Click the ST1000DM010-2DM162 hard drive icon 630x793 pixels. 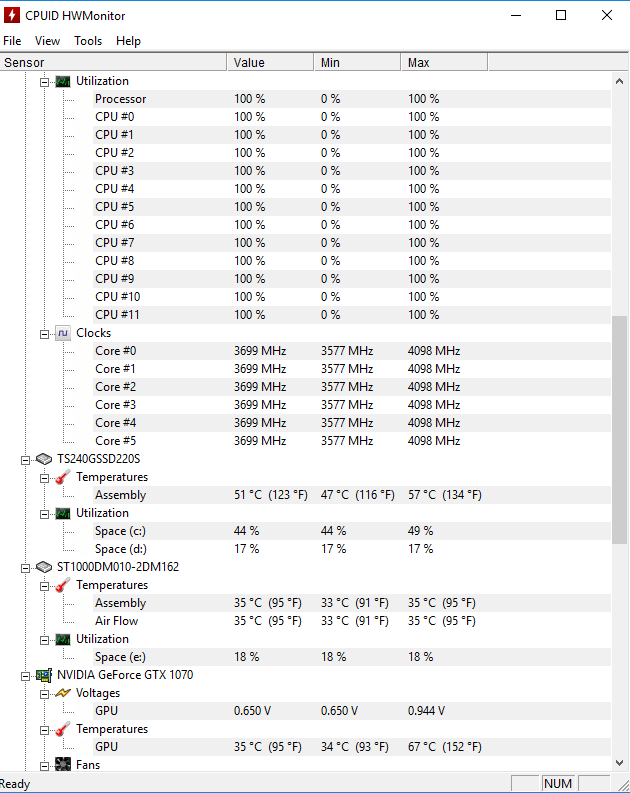[43, 567]
